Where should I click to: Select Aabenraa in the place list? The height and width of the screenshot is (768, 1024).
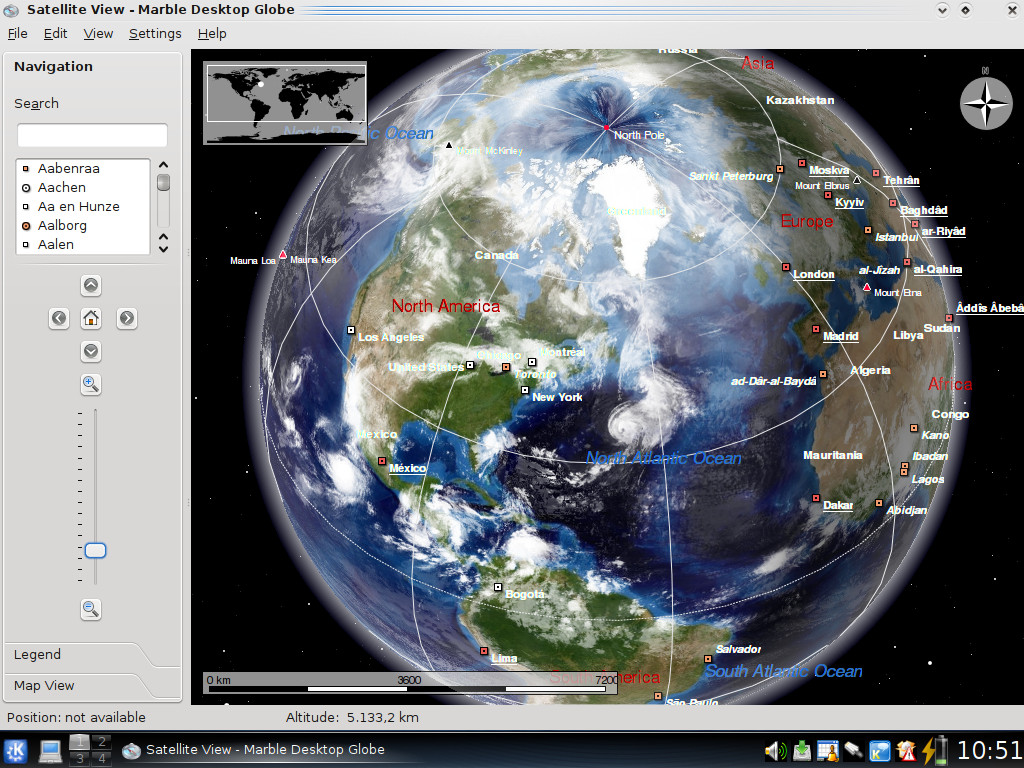[83, 168]
